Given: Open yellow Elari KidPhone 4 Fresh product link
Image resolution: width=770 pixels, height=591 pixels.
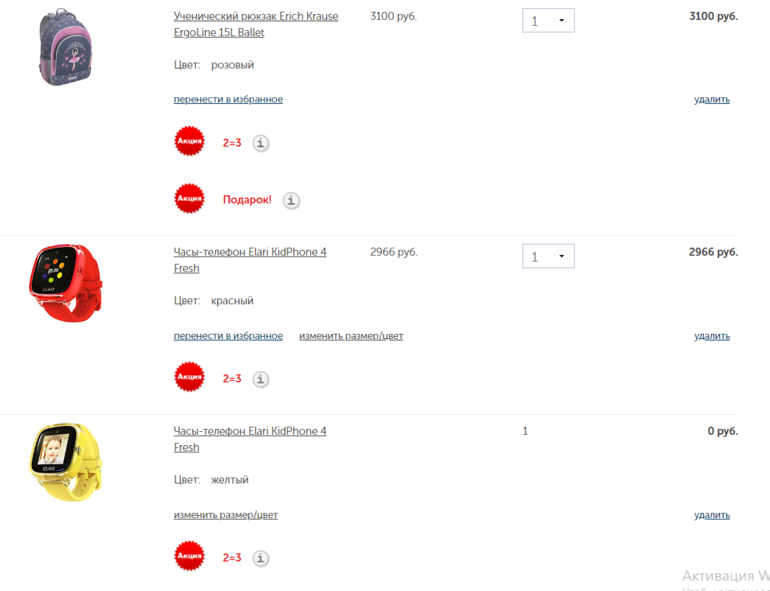Looking at the screenshot, I should coord(250,439).
